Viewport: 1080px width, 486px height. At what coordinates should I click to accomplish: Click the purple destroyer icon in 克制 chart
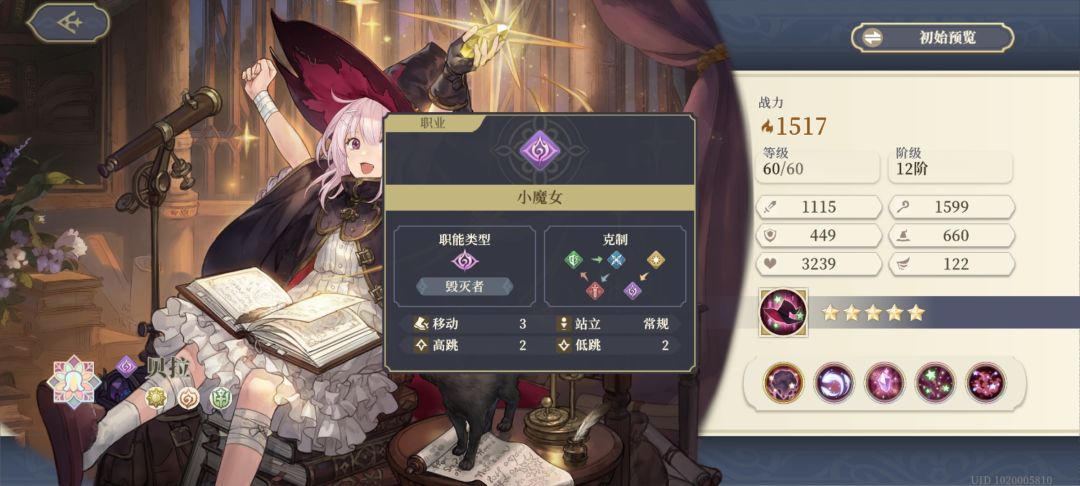[x=632, y=291]
